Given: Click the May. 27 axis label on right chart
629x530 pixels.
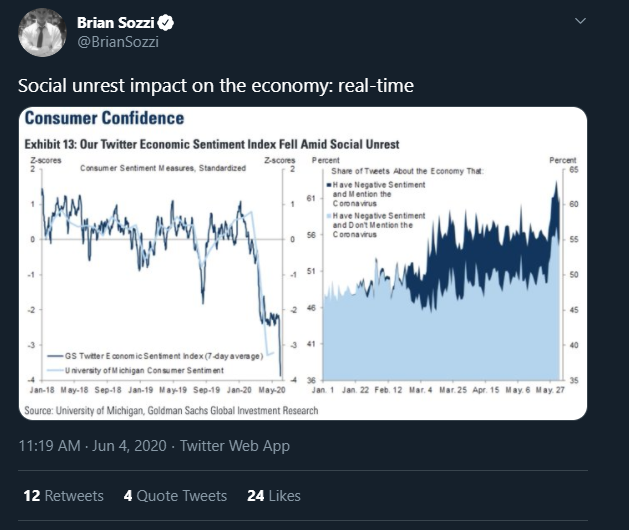Looking at the screenshot, I should (x=550, y=390).
